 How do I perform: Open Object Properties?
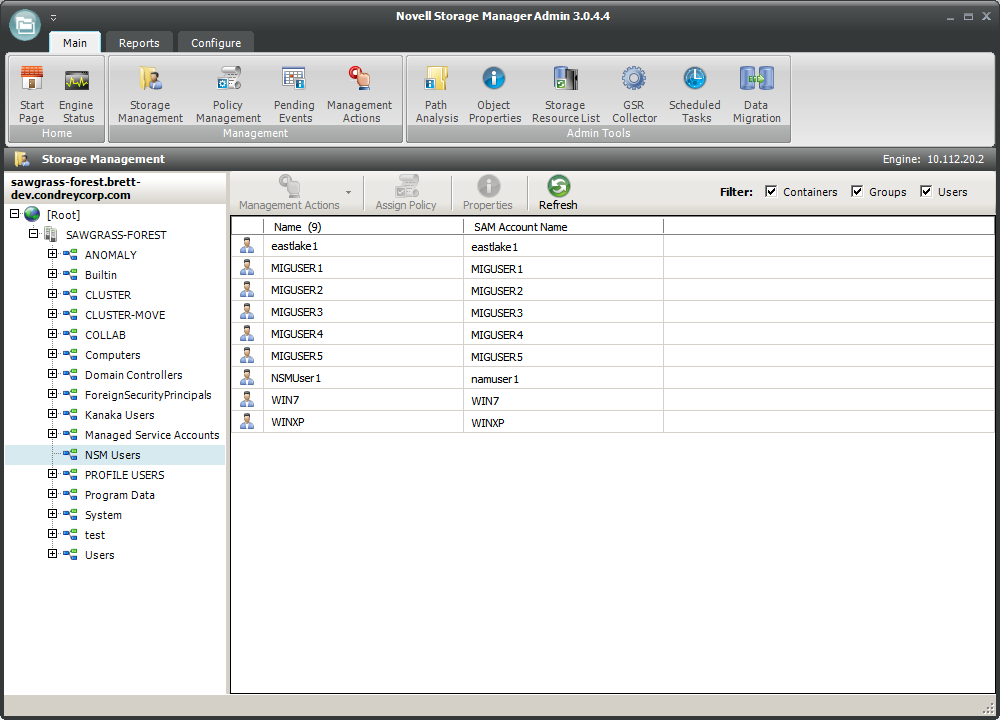(494, 94)
